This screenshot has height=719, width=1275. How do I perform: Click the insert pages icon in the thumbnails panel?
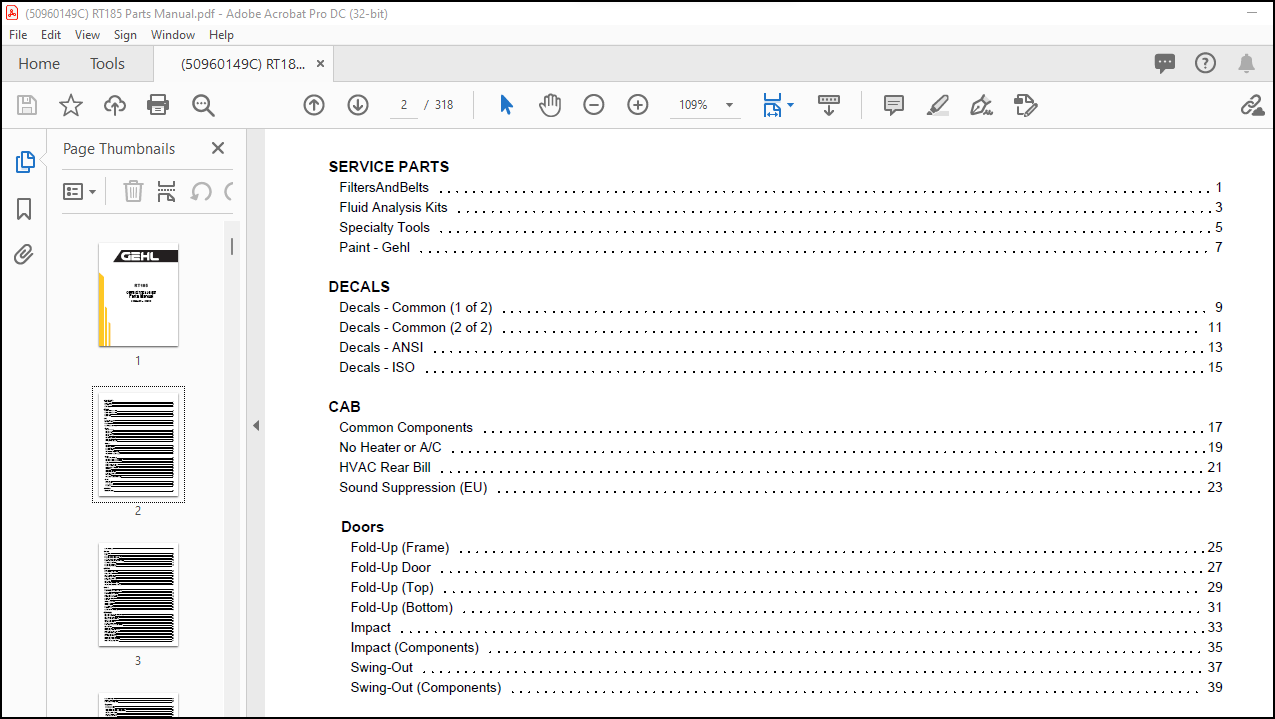click(x=167, y=191)
